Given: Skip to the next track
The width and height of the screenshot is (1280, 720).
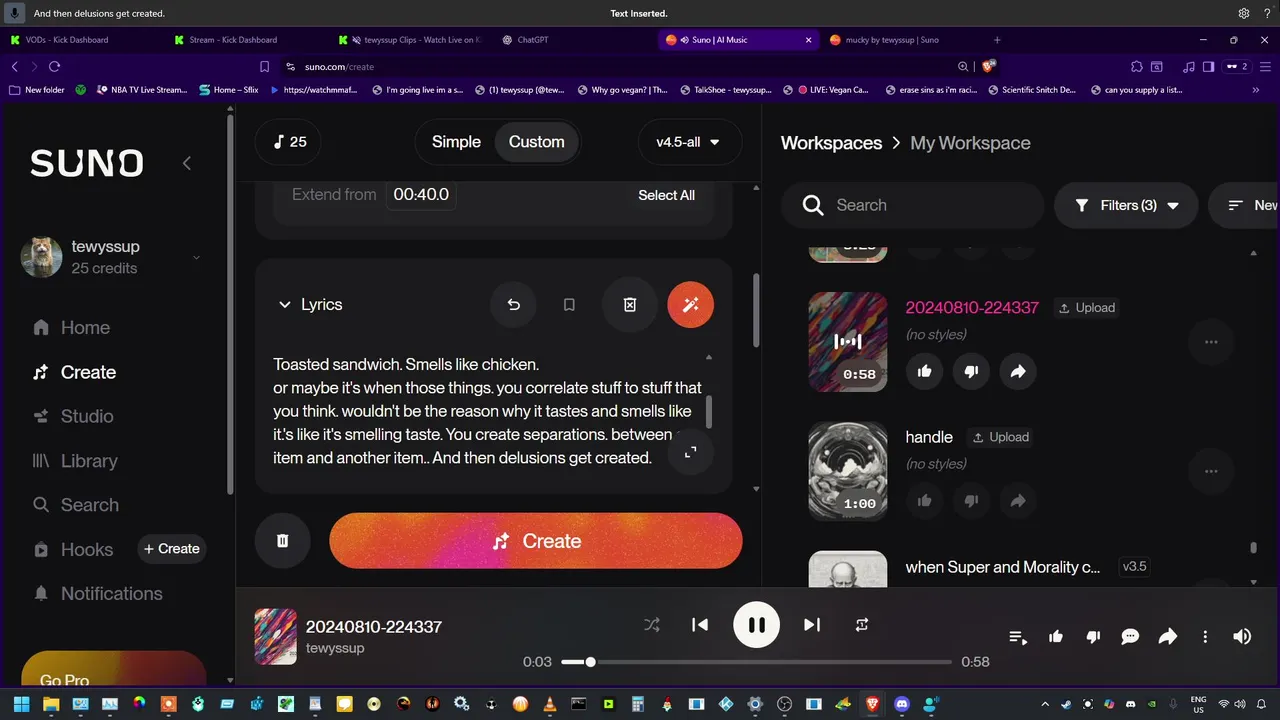Looking at the screenshot, I should click(812, 625).
